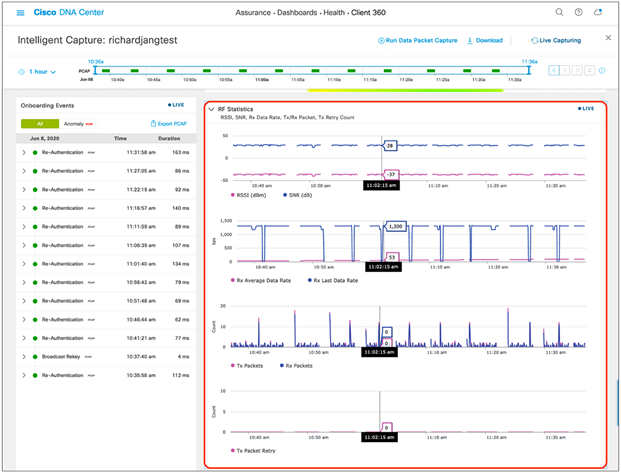621x473 pixels.
Task: Select the Anomaly filter tab
Action: pos(78,124)
